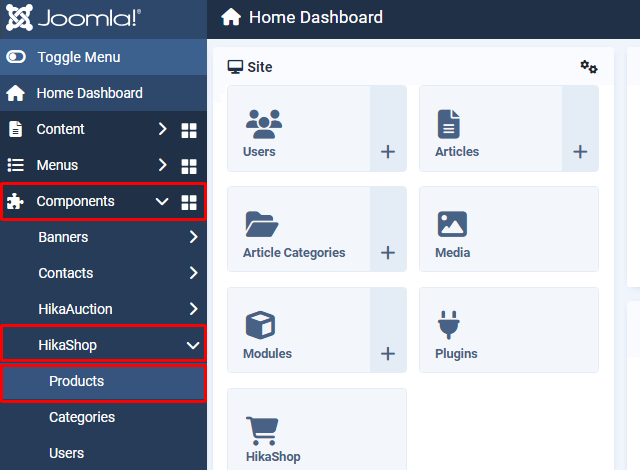Image resolution: width=640 pixels, height=470 pixels.
Task: Add a new module with plus icon
Action: pos(388,353)
